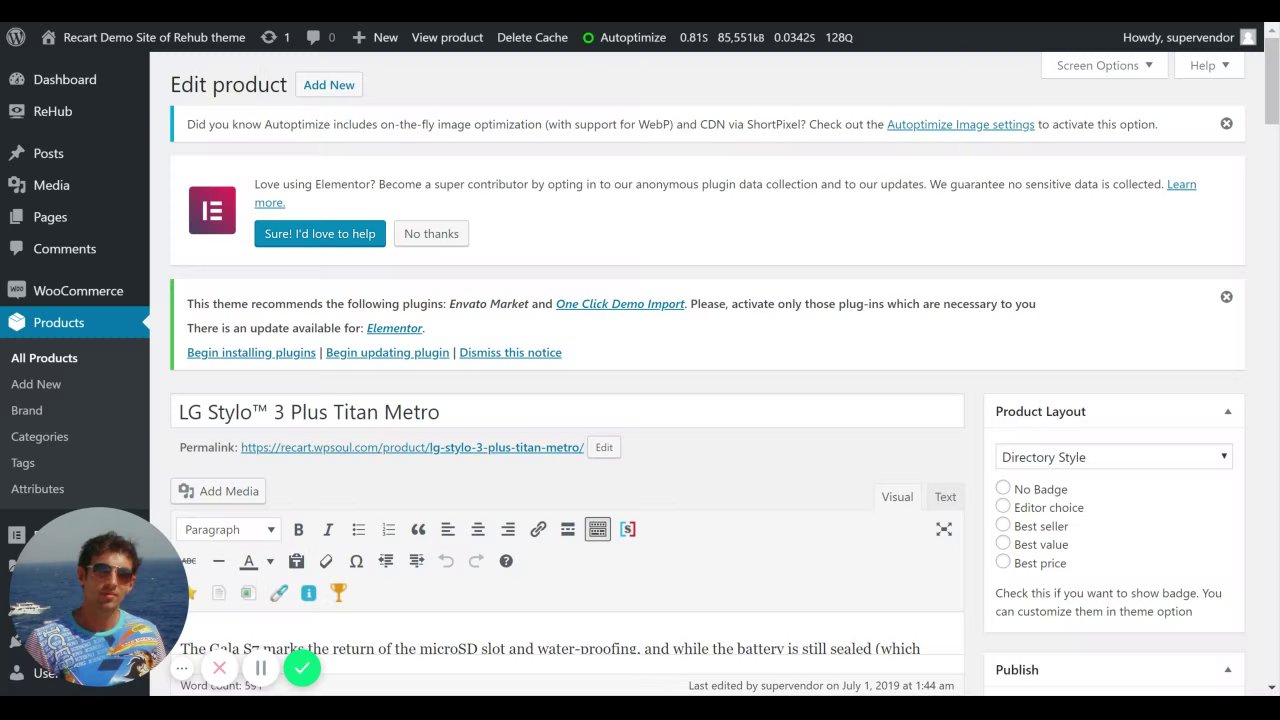The width and height of the screenshot is (1280, 720).
Task: Expand the Help tab
Action: [1209, 65]
